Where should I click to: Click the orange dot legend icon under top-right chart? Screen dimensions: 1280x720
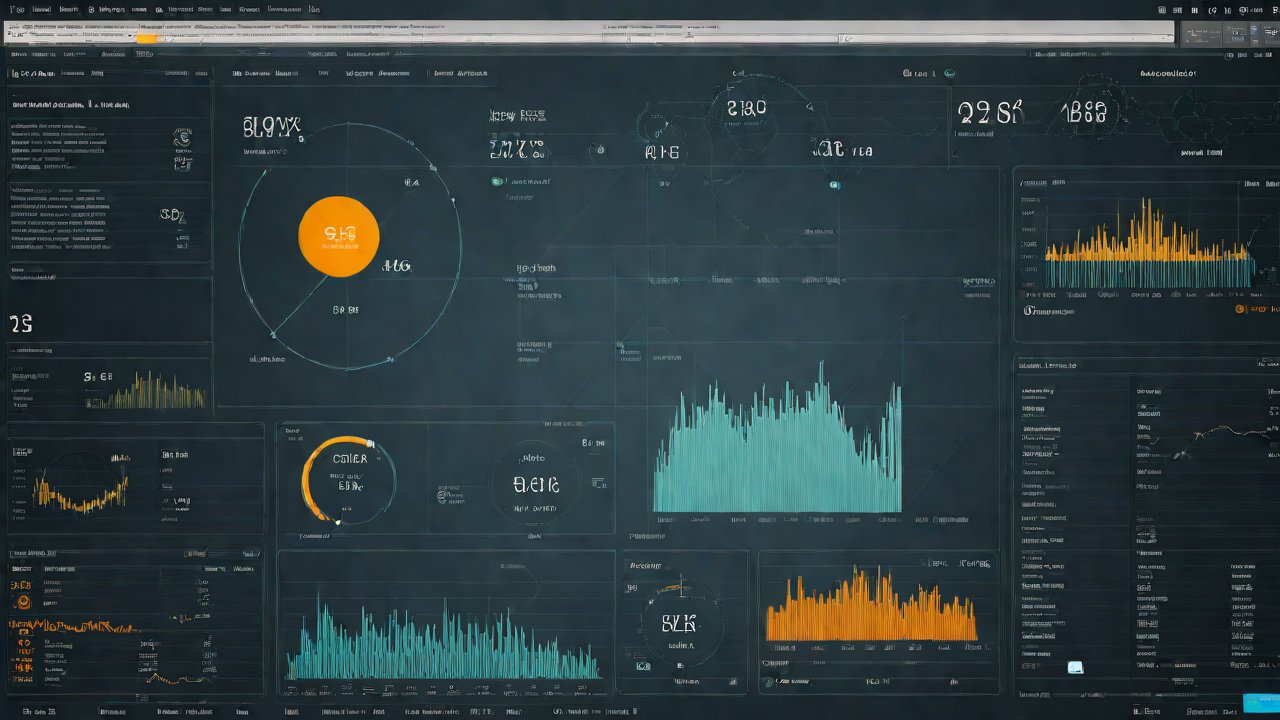tap(1240, 309)
